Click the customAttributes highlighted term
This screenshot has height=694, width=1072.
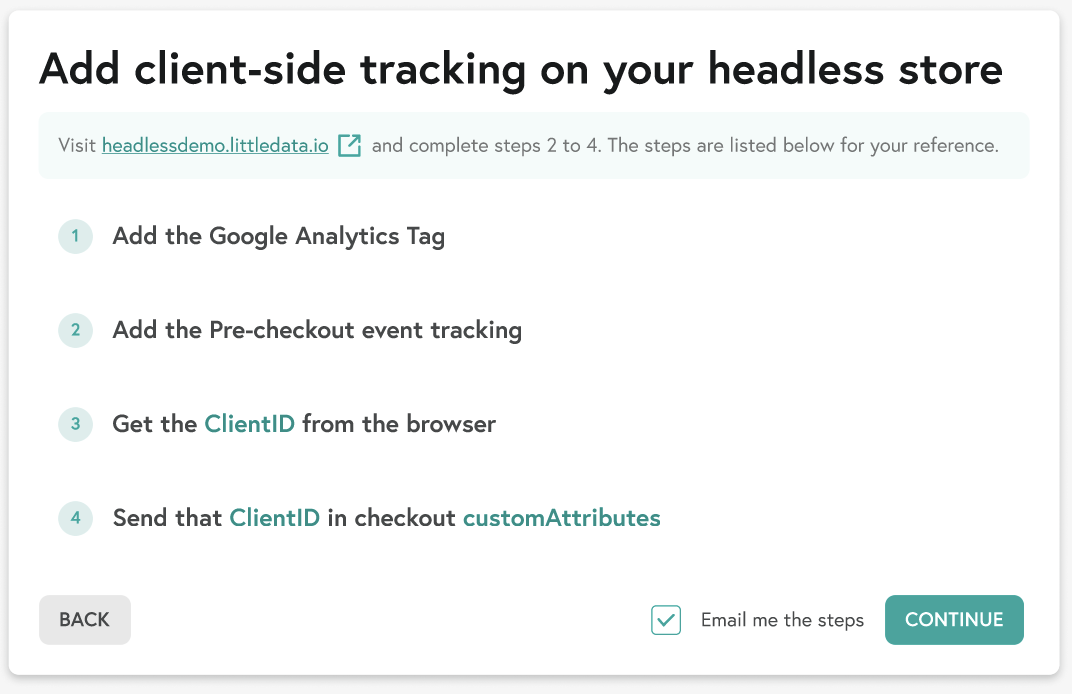coord(561,518)
